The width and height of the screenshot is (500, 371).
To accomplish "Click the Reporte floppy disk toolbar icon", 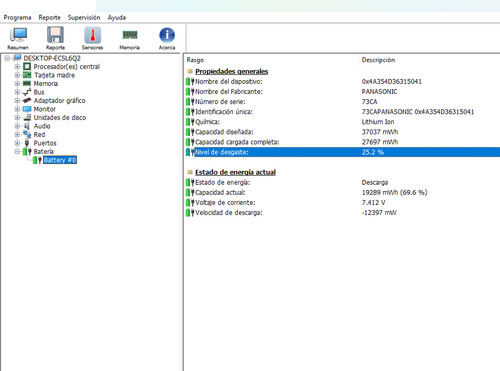I will pyautogui.click(x=55, y=38).
